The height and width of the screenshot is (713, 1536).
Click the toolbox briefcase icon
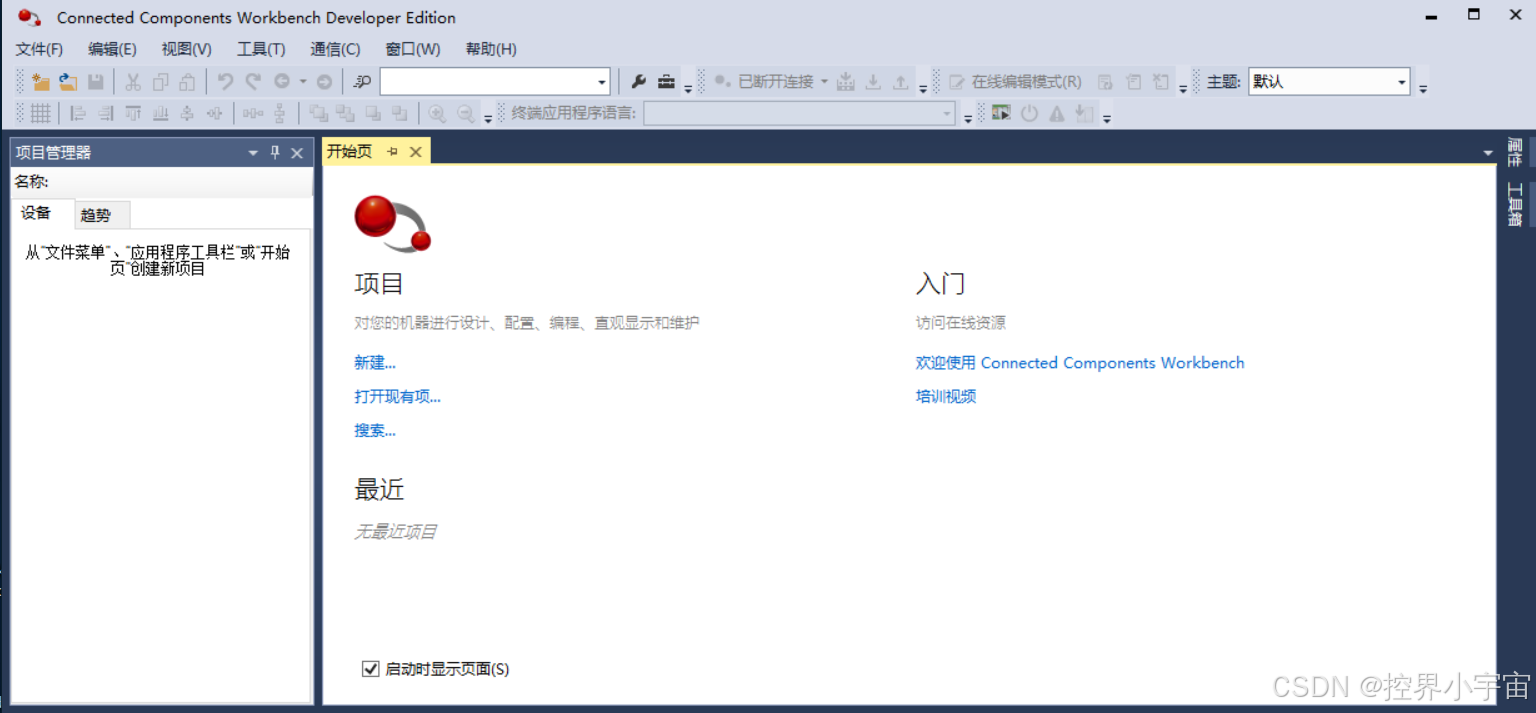point(666,82)
